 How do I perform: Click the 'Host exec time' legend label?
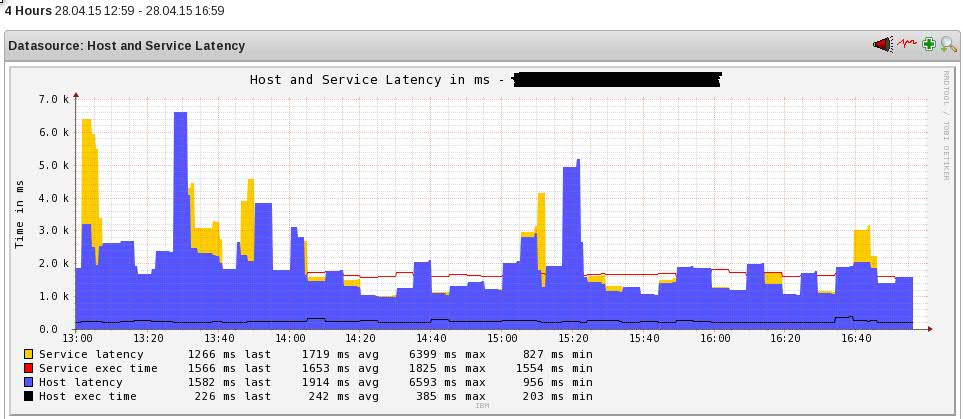pos(86,396)
